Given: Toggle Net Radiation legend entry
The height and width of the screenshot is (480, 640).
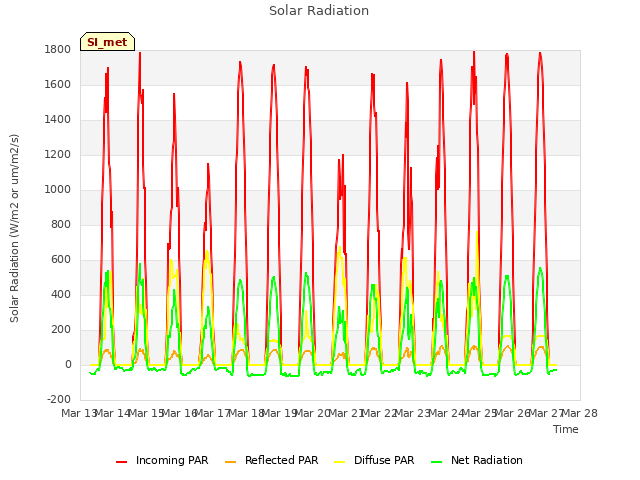Looking at the screenshot, I should click(477, 460).
